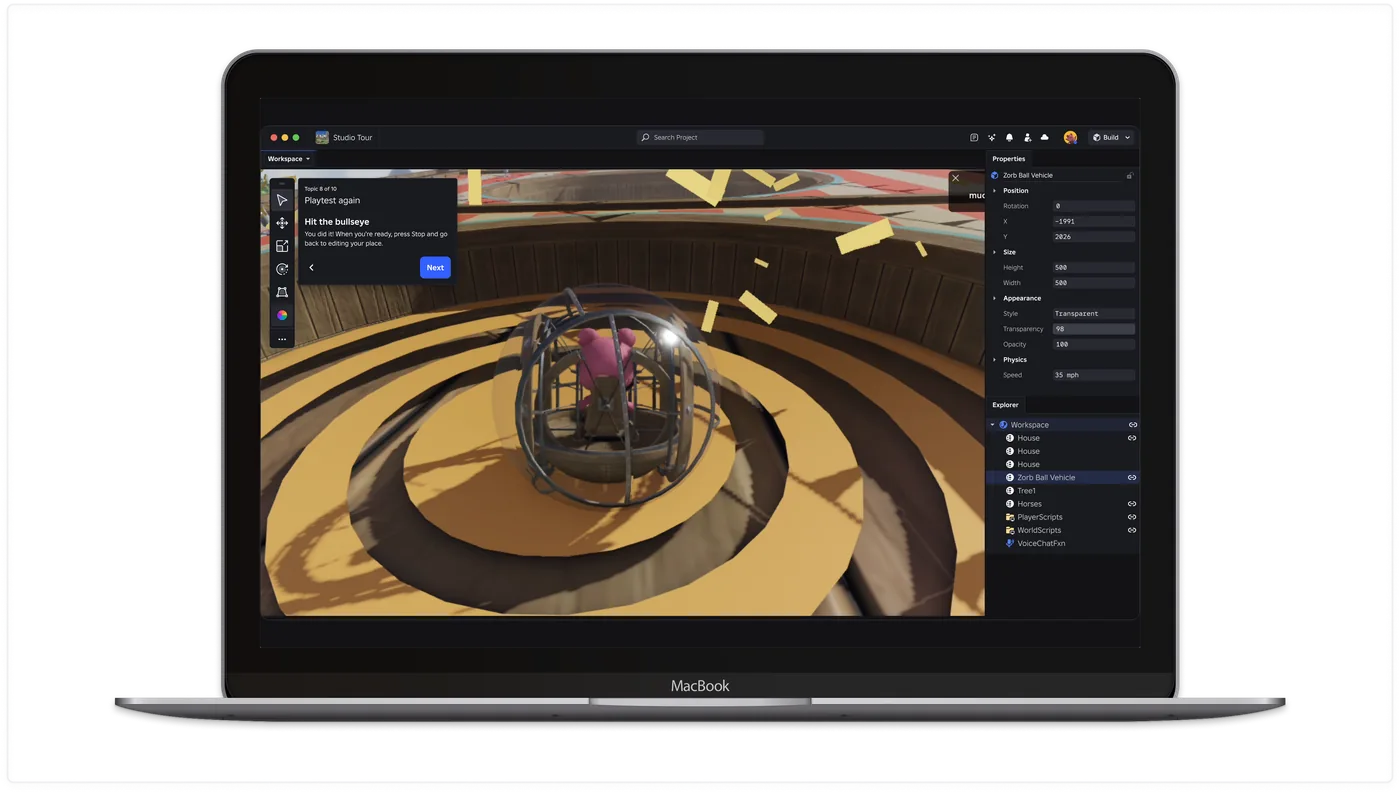Open the Style field showing Transparent
Viewport: 1400px width, 793px height.
pyautogui.click(x=1093, y=313)
